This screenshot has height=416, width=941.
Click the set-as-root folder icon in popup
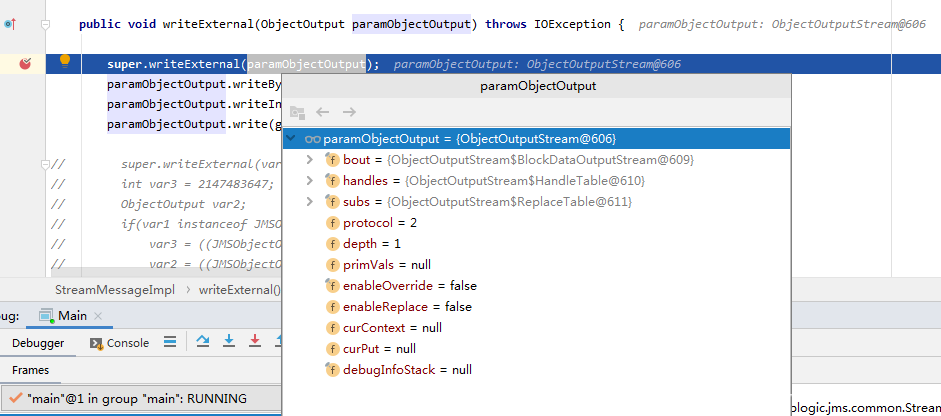[297, 113]
